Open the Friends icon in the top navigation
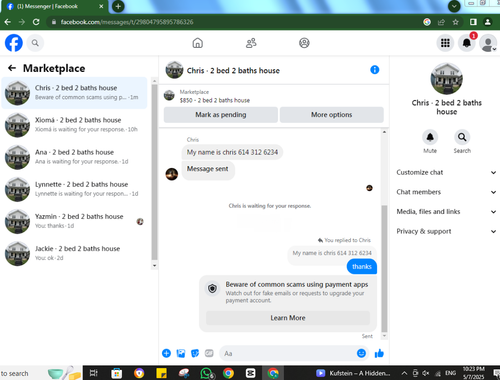The width and height of the screenshot is (500, 380). [251, 43]
